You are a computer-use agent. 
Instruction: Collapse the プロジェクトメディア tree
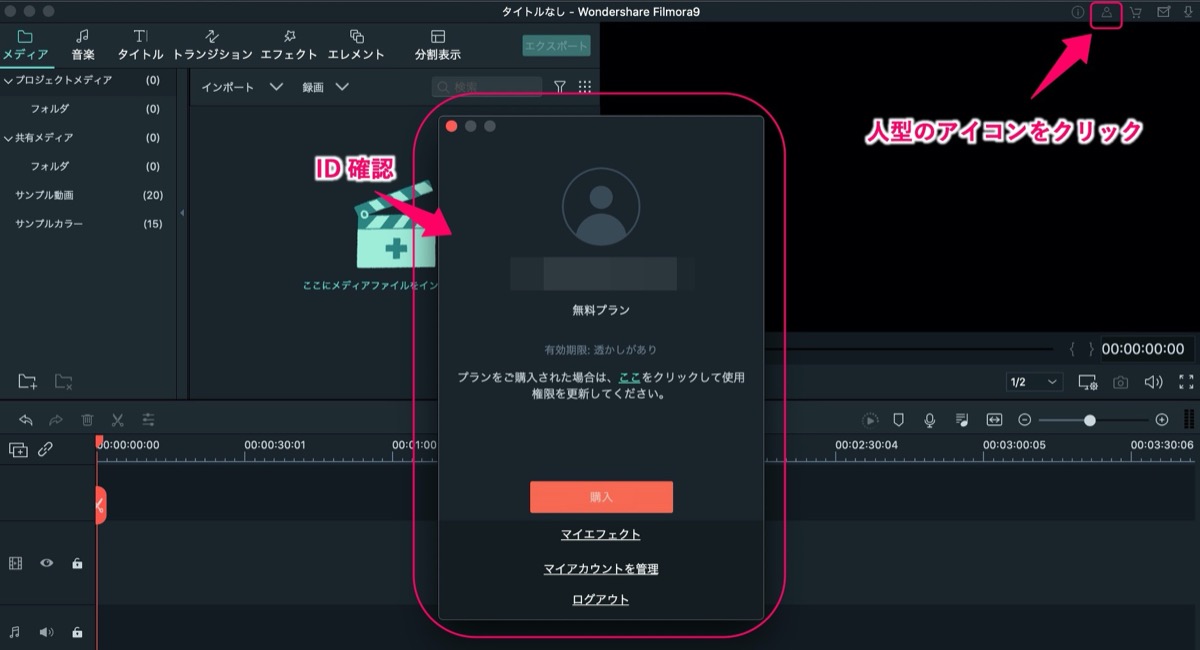(8, 80)
